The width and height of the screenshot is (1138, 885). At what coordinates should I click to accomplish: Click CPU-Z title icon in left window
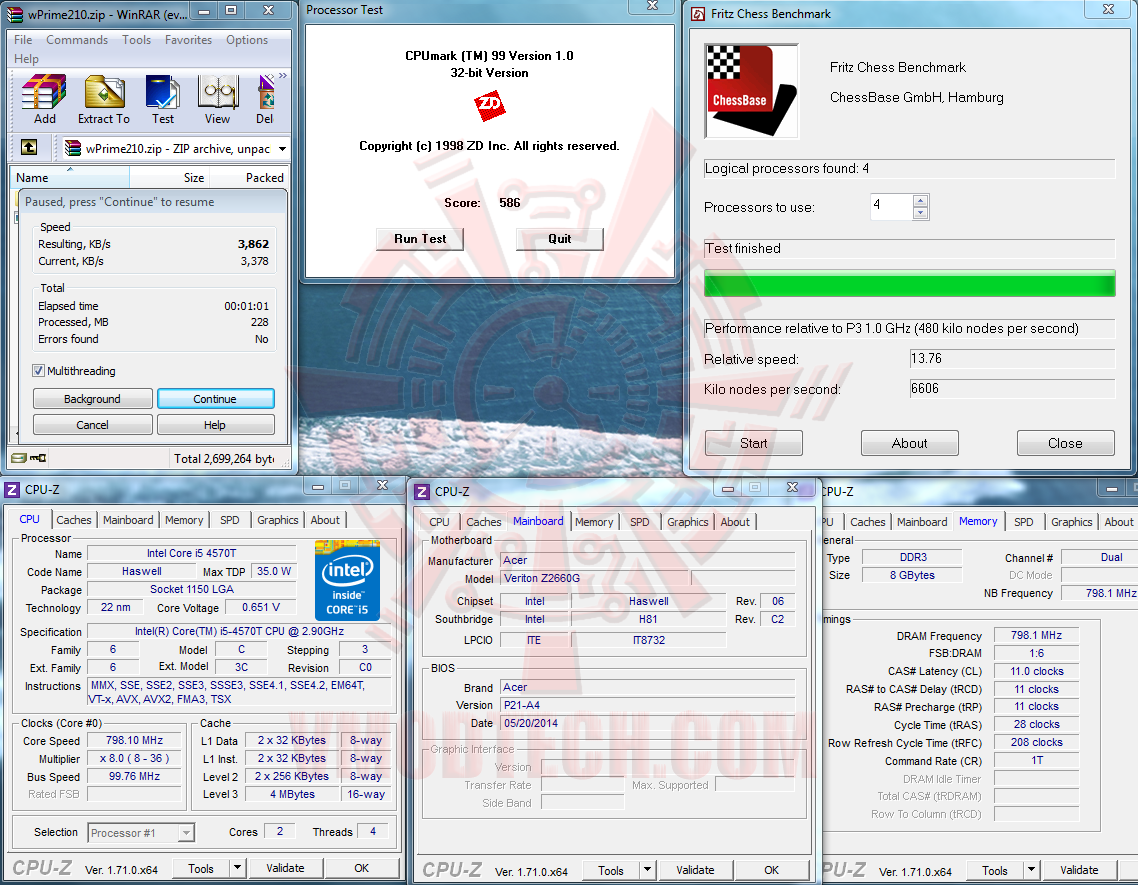click(12, 490)
